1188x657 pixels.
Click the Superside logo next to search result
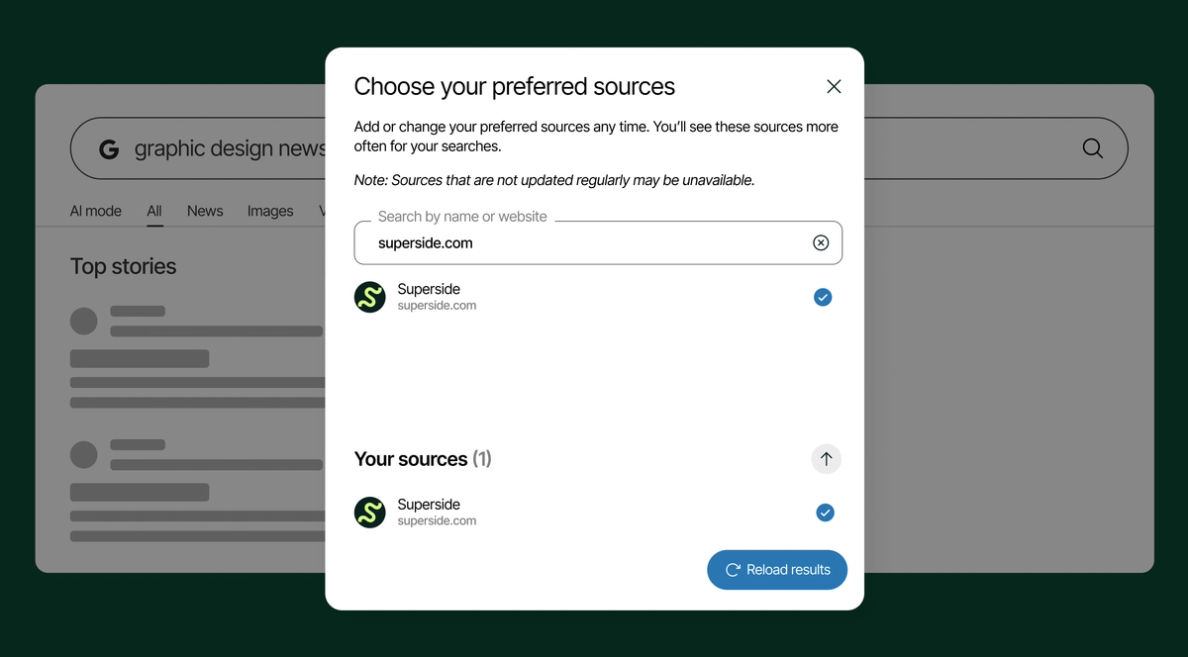coord(369,297)
